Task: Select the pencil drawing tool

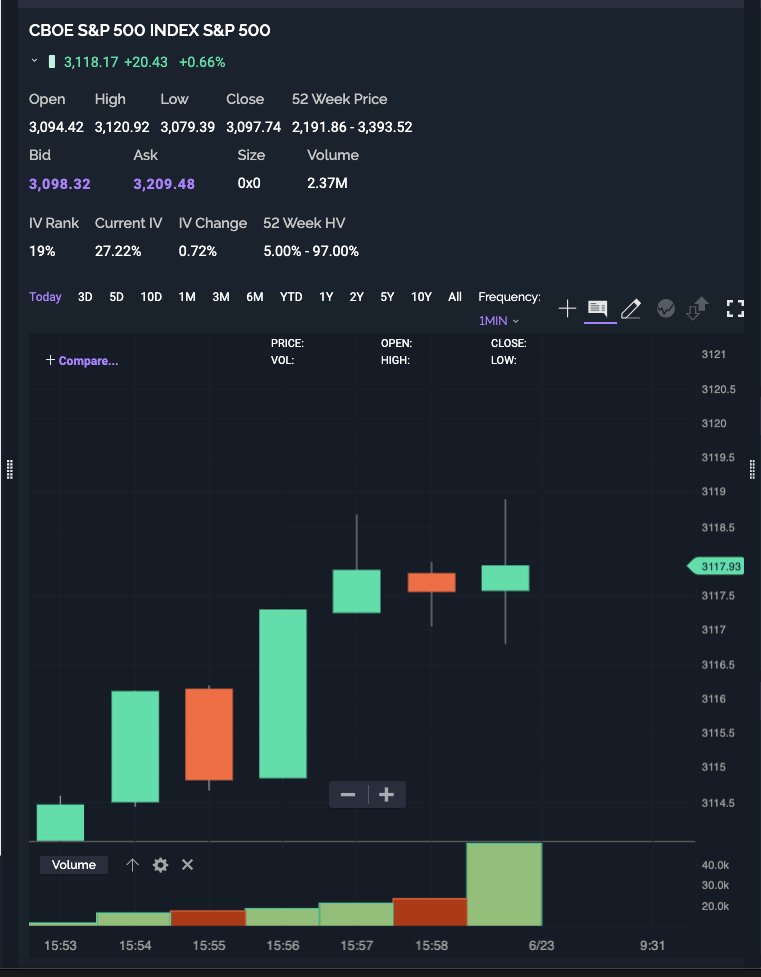Action: coord(631,308)
